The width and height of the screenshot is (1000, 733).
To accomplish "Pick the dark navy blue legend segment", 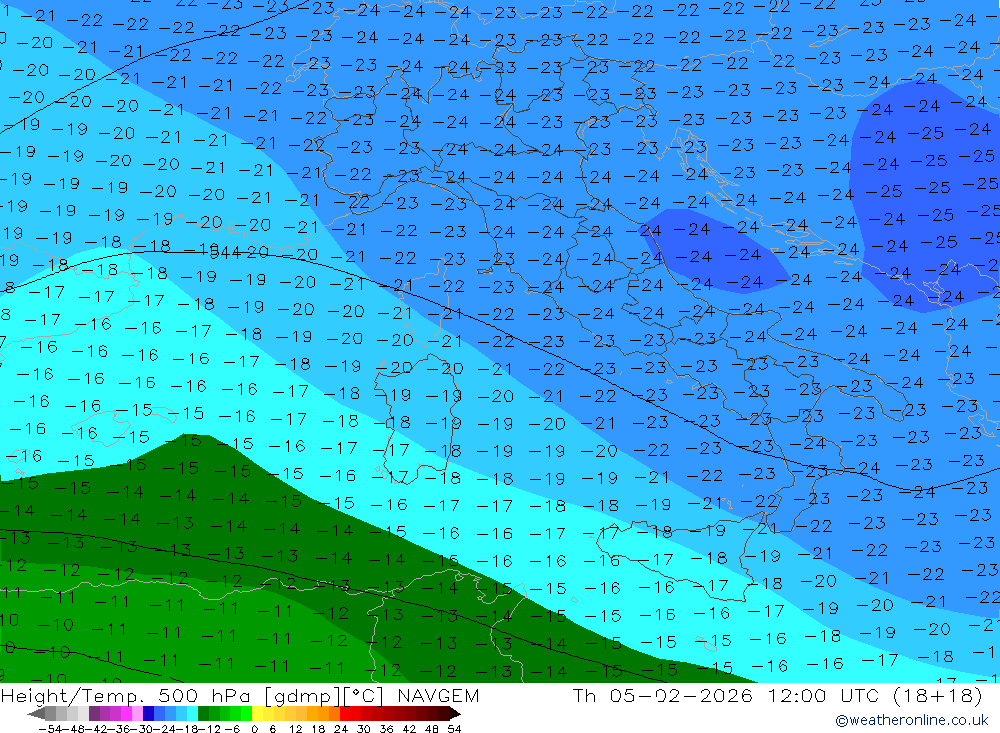I will (x=148, y=713).
